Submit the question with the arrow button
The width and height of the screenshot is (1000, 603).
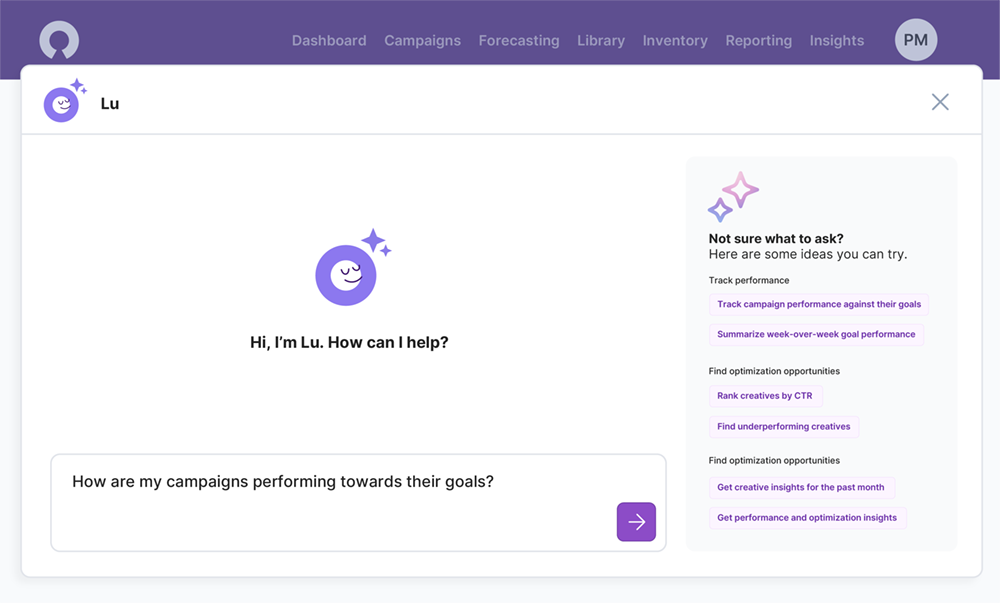(636, 522)
